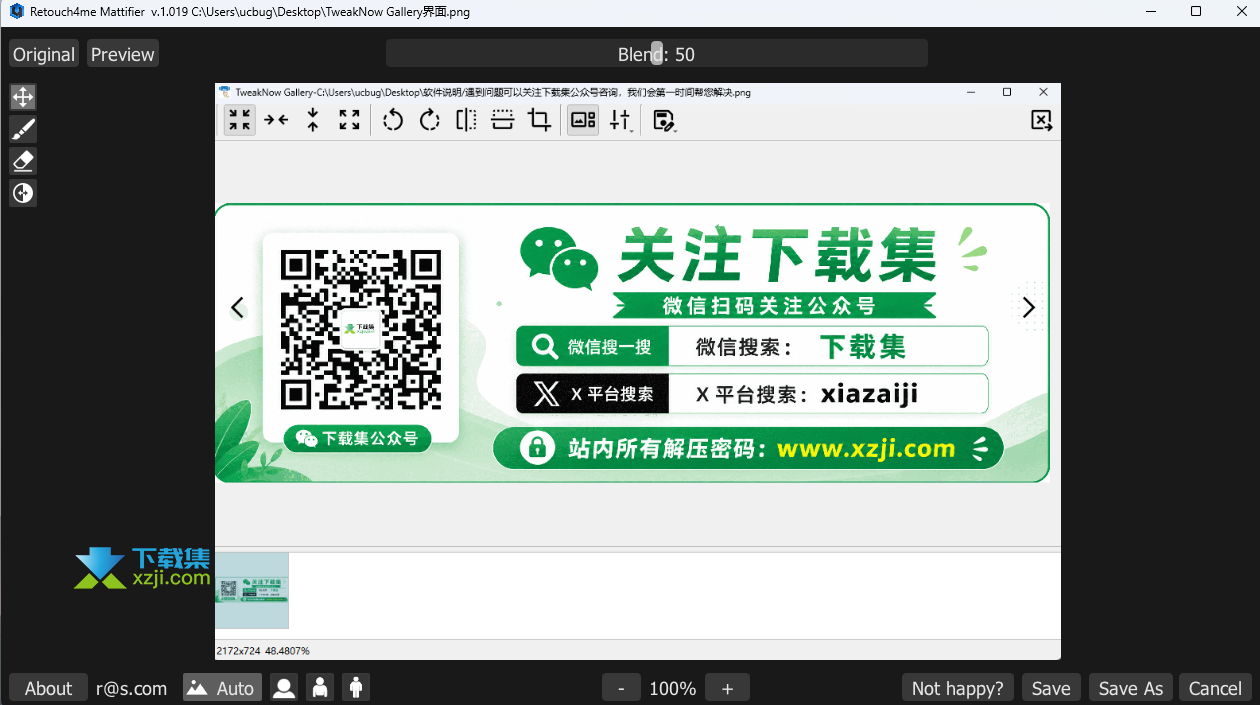This screenshot has width=1260, height=705.
Task: Select the Eraser tool
Action: (x=23, y=161)
